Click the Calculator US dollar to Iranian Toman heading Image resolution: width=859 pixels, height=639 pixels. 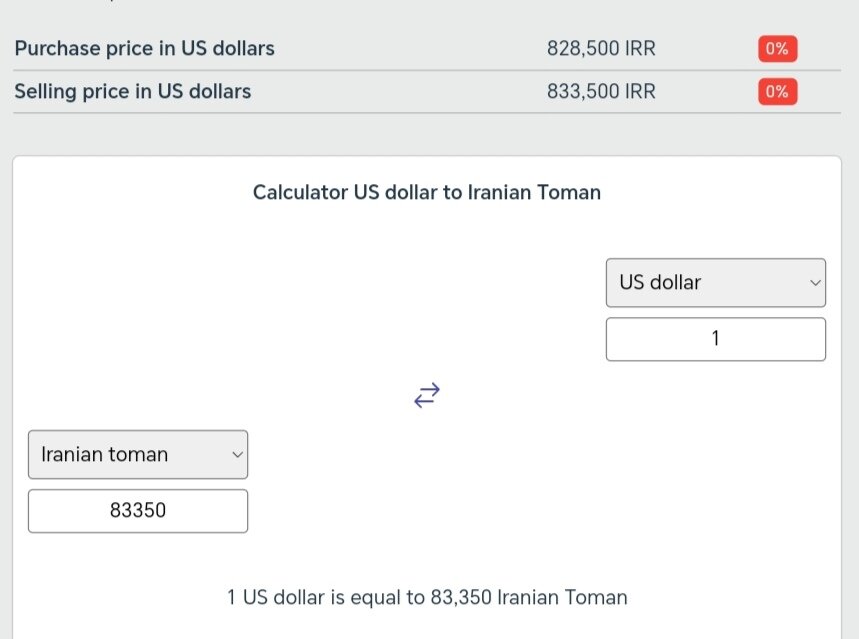pyautogui.click(x=427, y=192)
